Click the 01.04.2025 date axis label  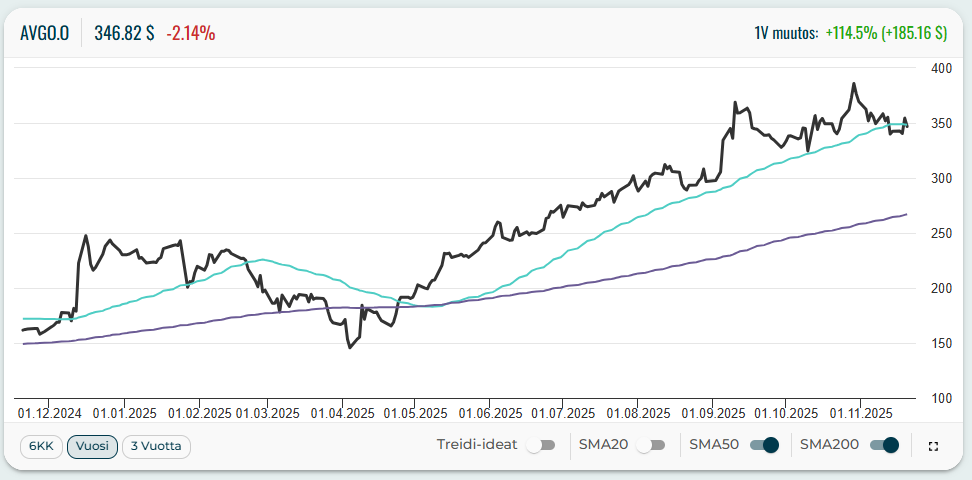(x=342, y=412)
